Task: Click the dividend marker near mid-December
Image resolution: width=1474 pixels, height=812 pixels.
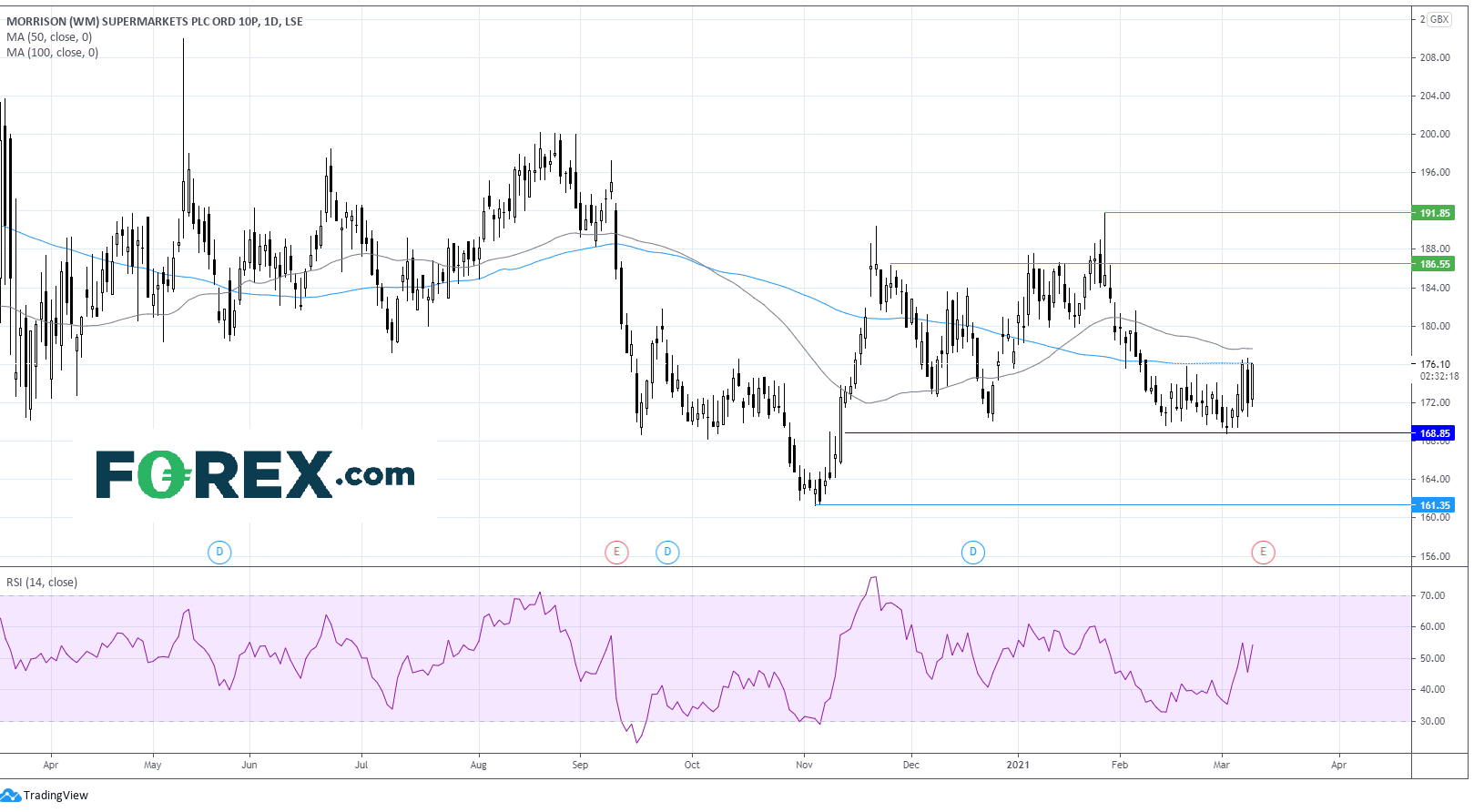Action: coord(973,552)
